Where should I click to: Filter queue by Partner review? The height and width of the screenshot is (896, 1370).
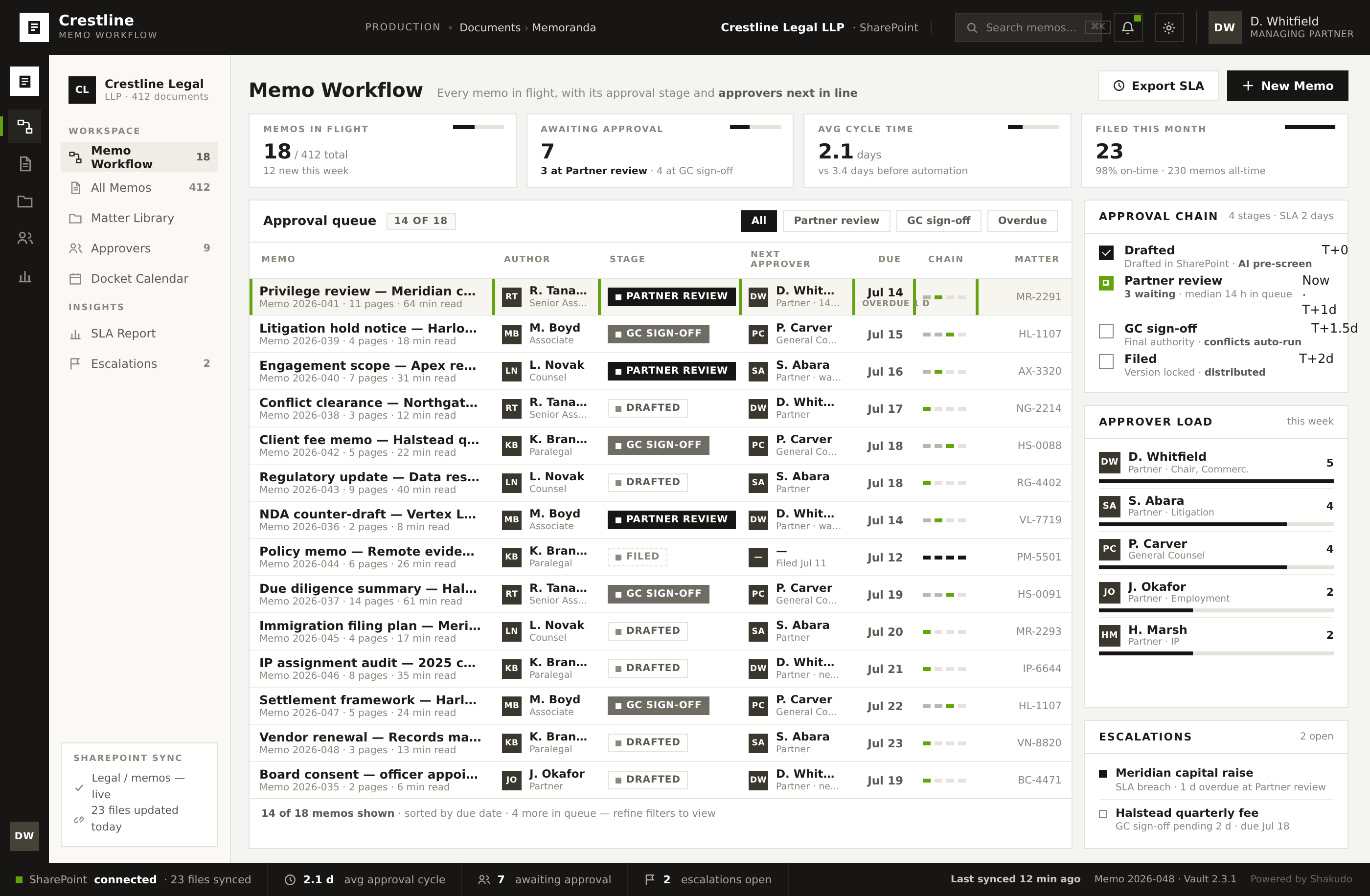(836, 221)
